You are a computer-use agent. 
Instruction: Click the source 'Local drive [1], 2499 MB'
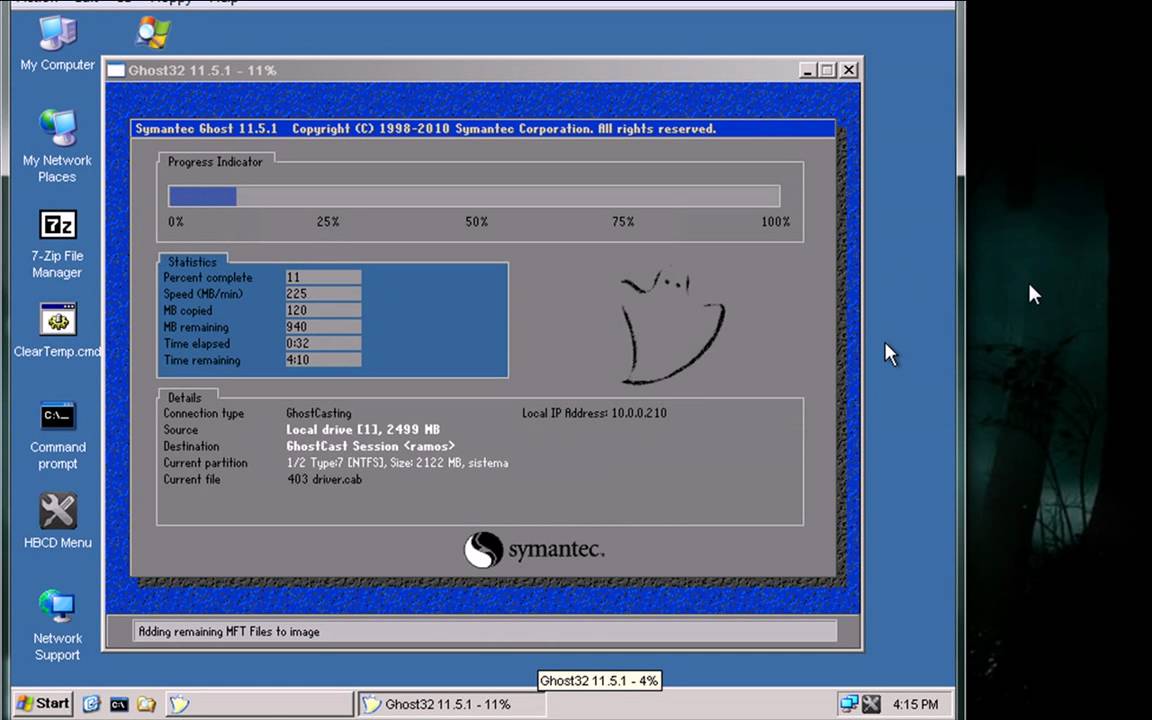(x=363, y=430)
